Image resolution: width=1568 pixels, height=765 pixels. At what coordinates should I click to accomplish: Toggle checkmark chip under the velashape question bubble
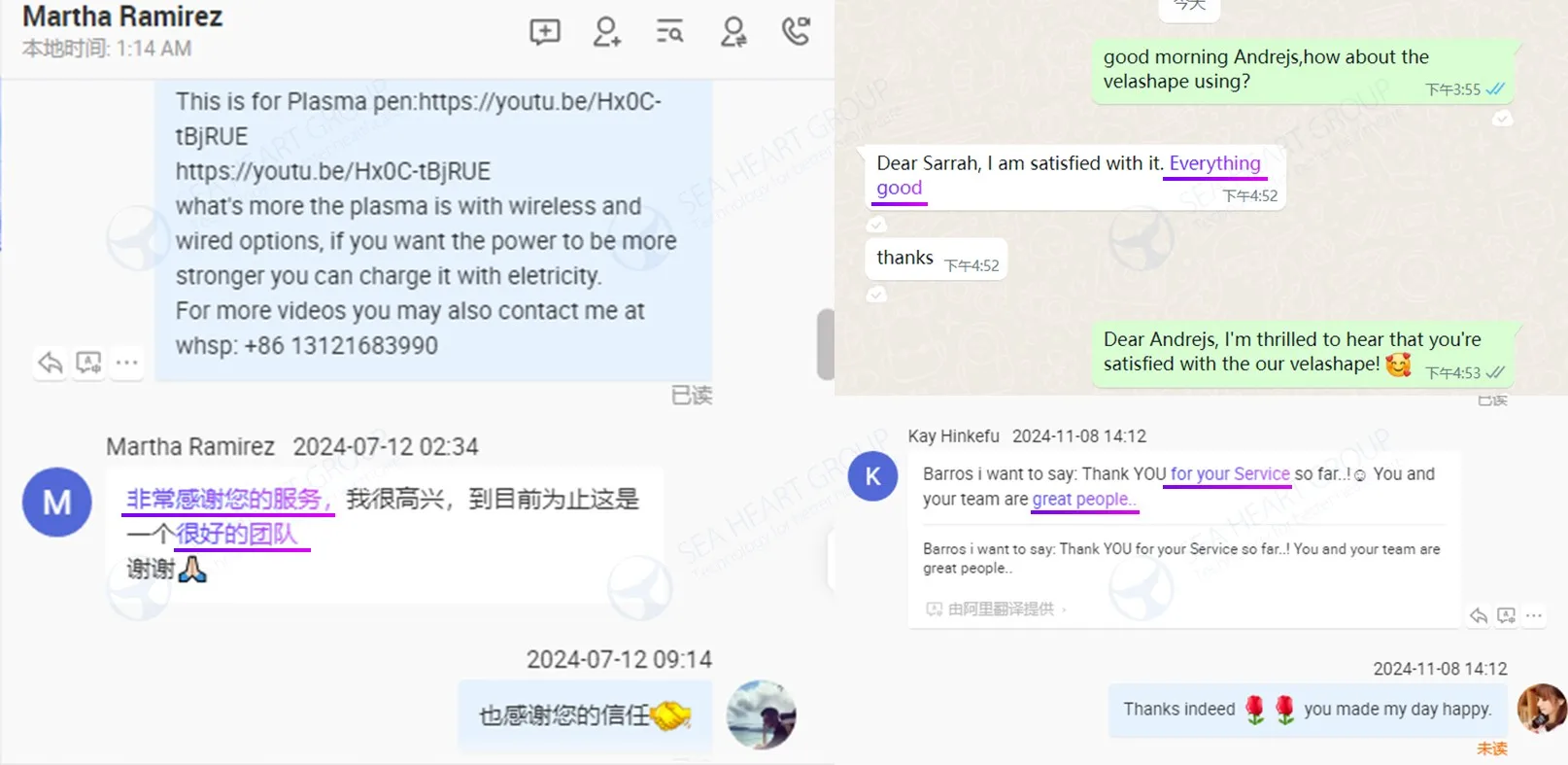1502,119
